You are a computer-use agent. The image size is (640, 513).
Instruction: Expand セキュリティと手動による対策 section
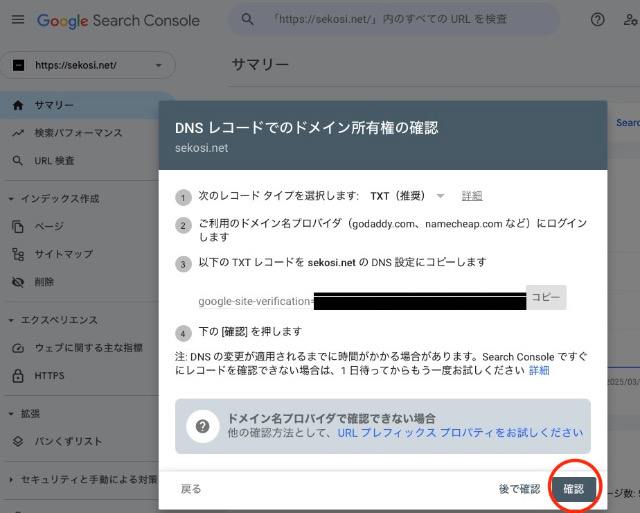[x=10, y=479]
